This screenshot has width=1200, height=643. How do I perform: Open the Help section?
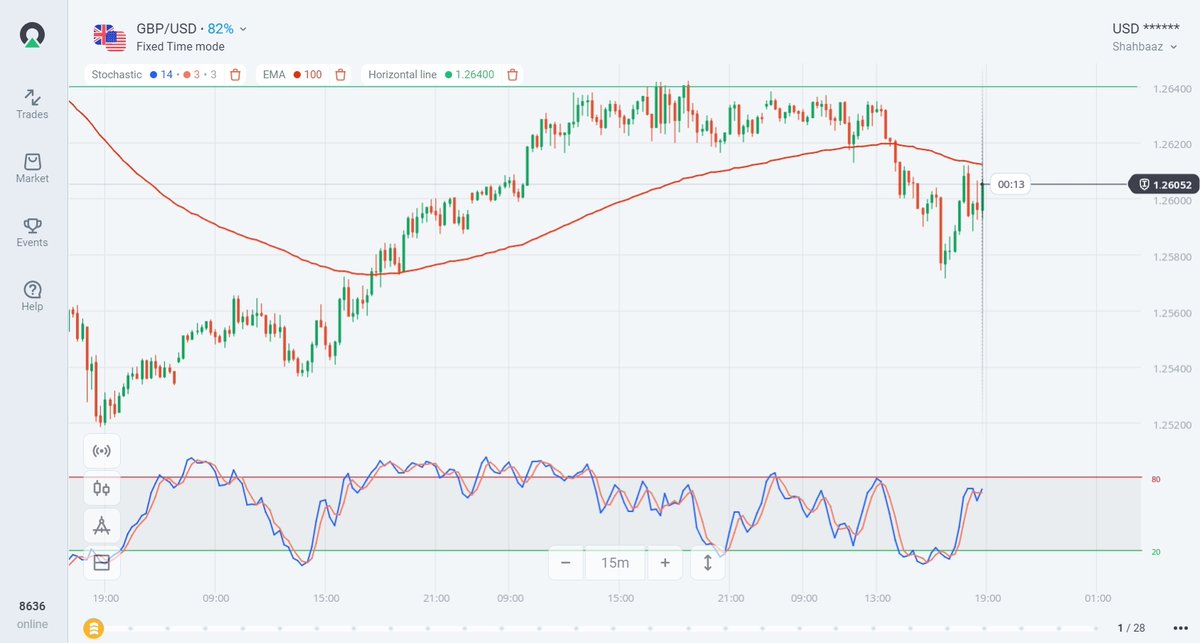point(32,295)
